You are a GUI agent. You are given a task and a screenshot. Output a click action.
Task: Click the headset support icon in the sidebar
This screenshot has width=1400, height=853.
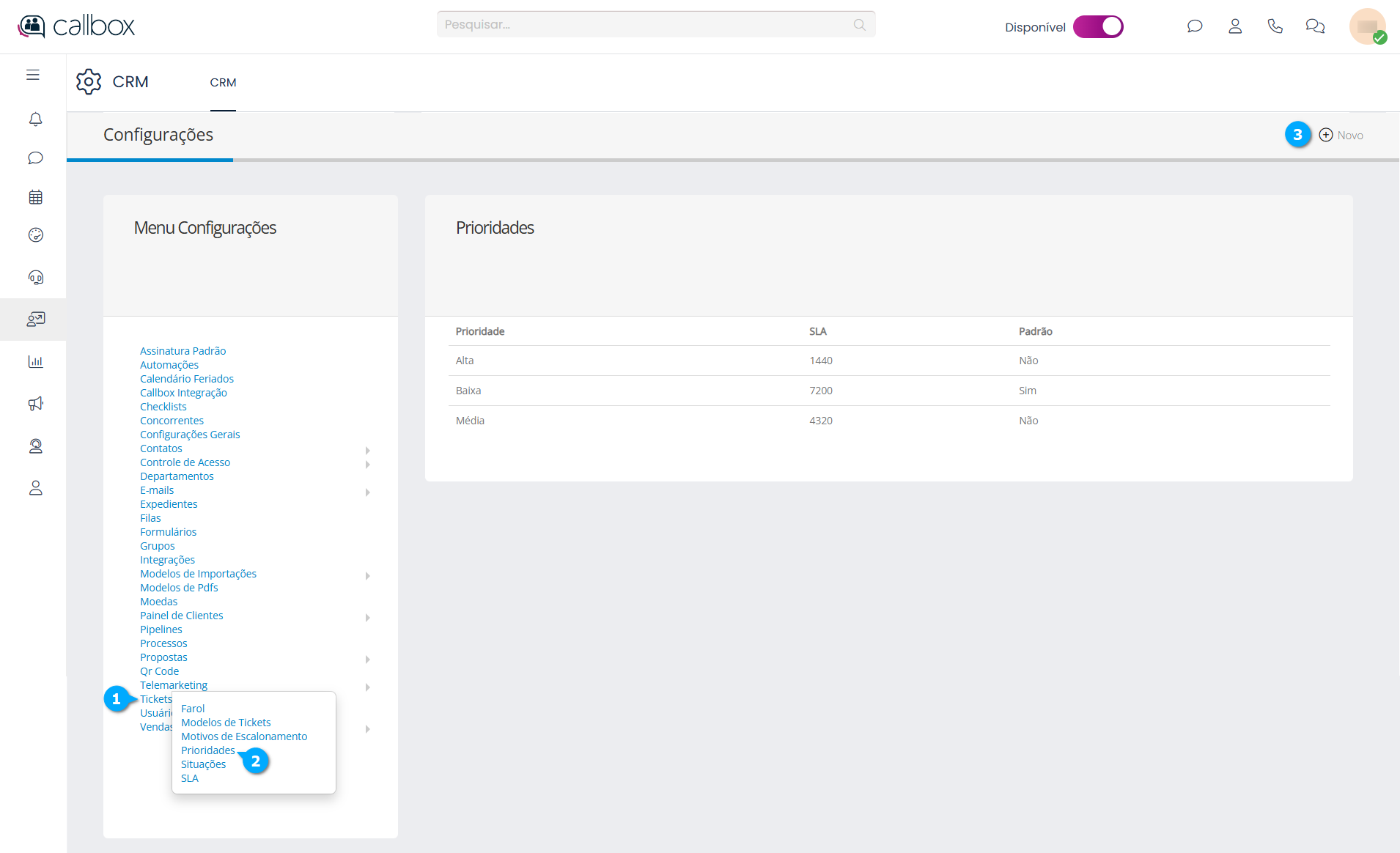[x=35, y=277]
